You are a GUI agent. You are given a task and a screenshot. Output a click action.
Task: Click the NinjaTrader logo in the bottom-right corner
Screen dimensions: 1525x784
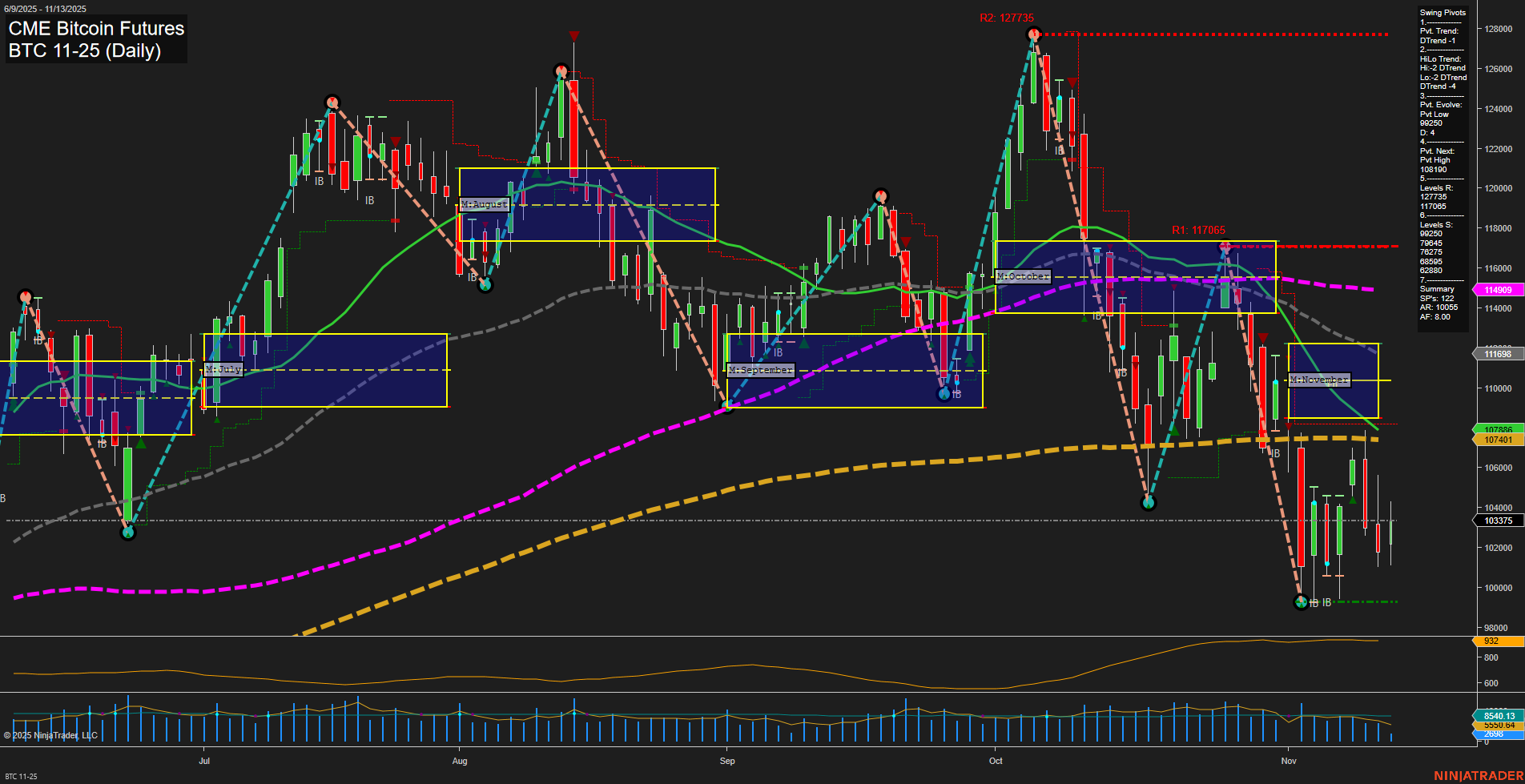tap(1478, 775)
